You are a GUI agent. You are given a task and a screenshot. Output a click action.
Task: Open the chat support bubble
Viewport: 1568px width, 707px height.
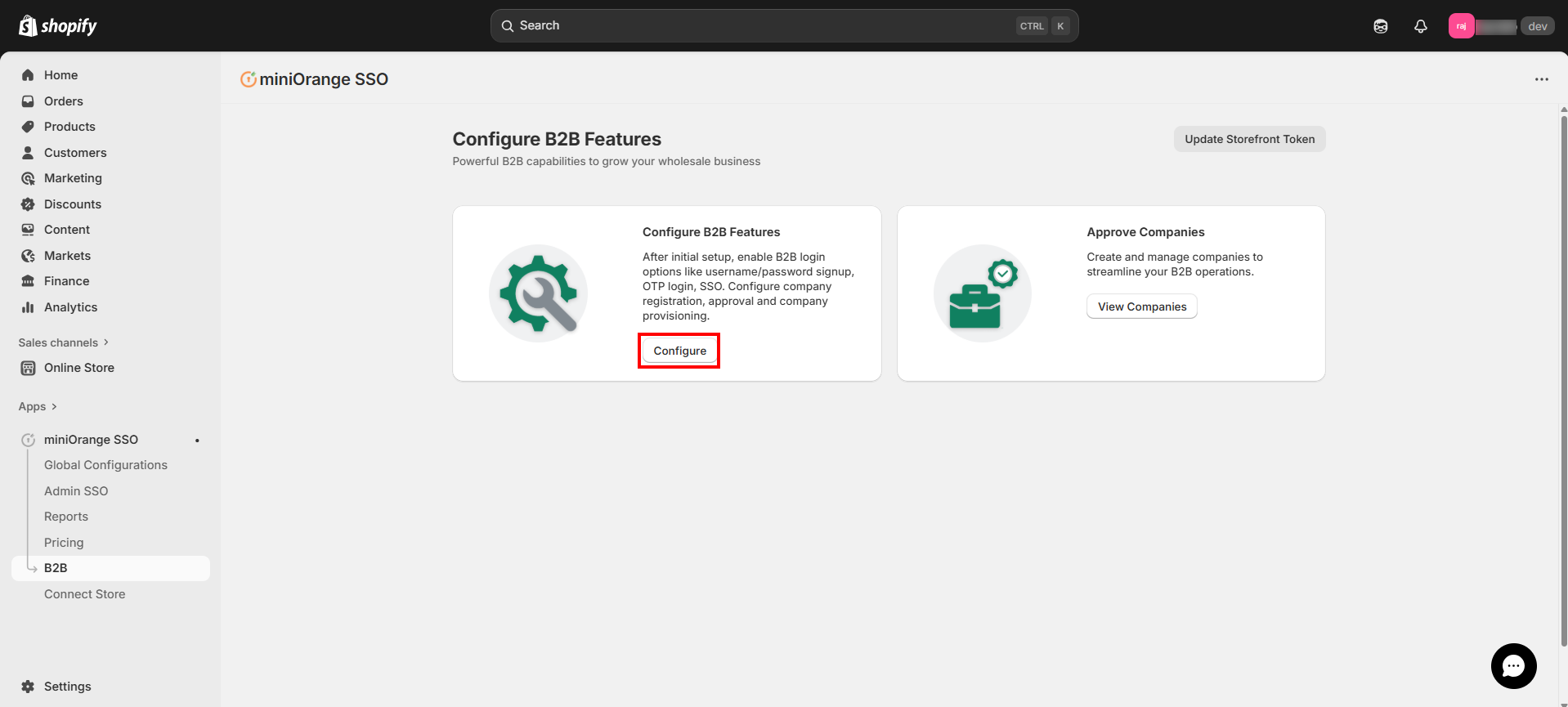pos(1514,666)
